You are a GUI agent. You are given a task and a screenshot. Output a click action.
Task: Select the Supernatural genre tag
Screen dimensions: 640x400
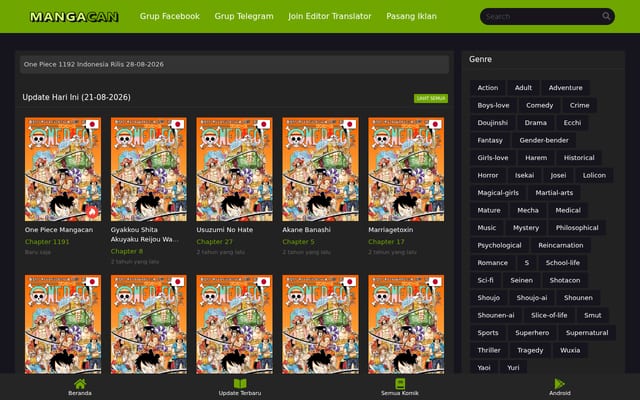tap(587, 333)
